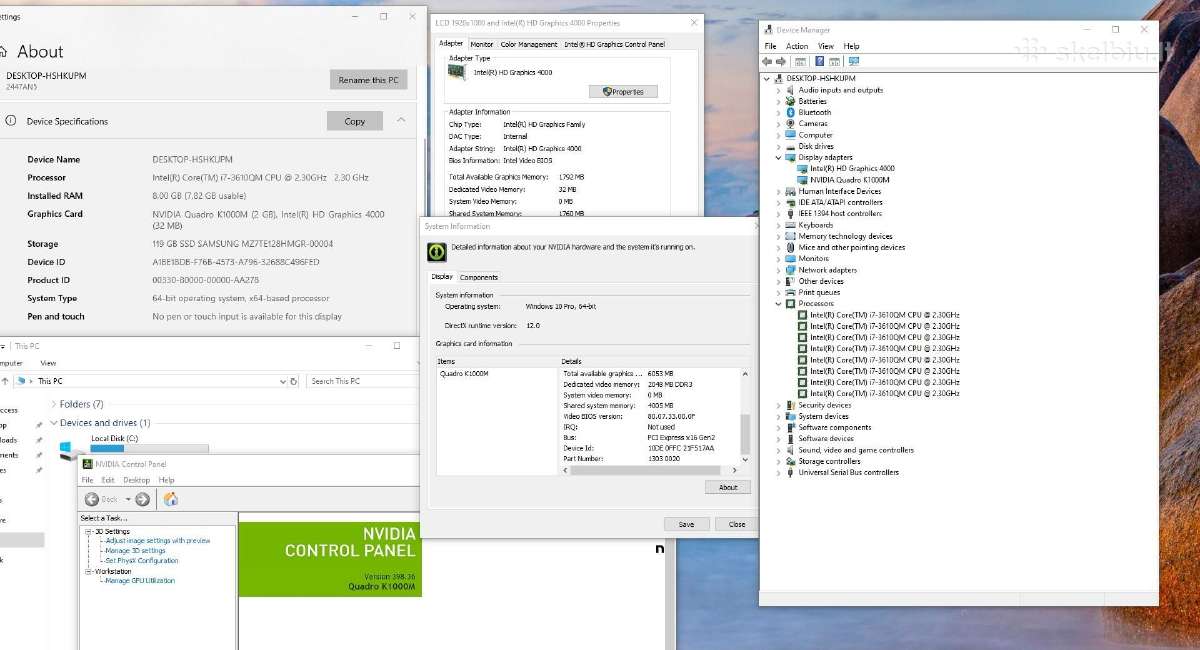Click the adapter Properties button

point(624,92)
